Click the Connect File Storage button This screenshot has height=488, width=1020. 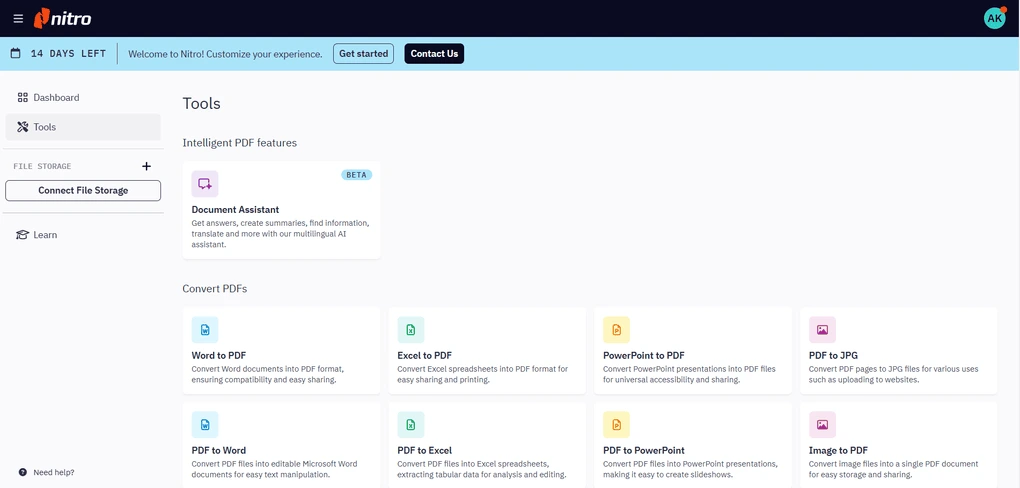(x=83, y=190)
